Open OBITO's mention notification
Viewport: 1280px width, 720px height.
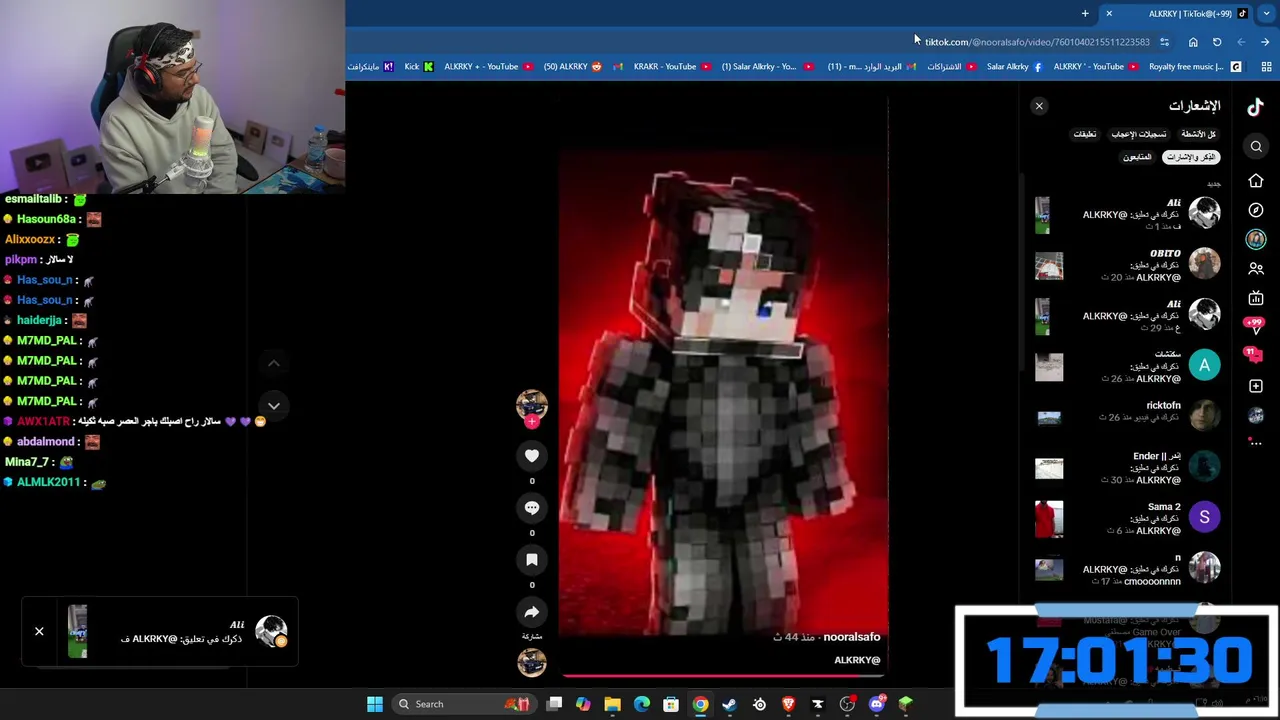pos(1127,265)
